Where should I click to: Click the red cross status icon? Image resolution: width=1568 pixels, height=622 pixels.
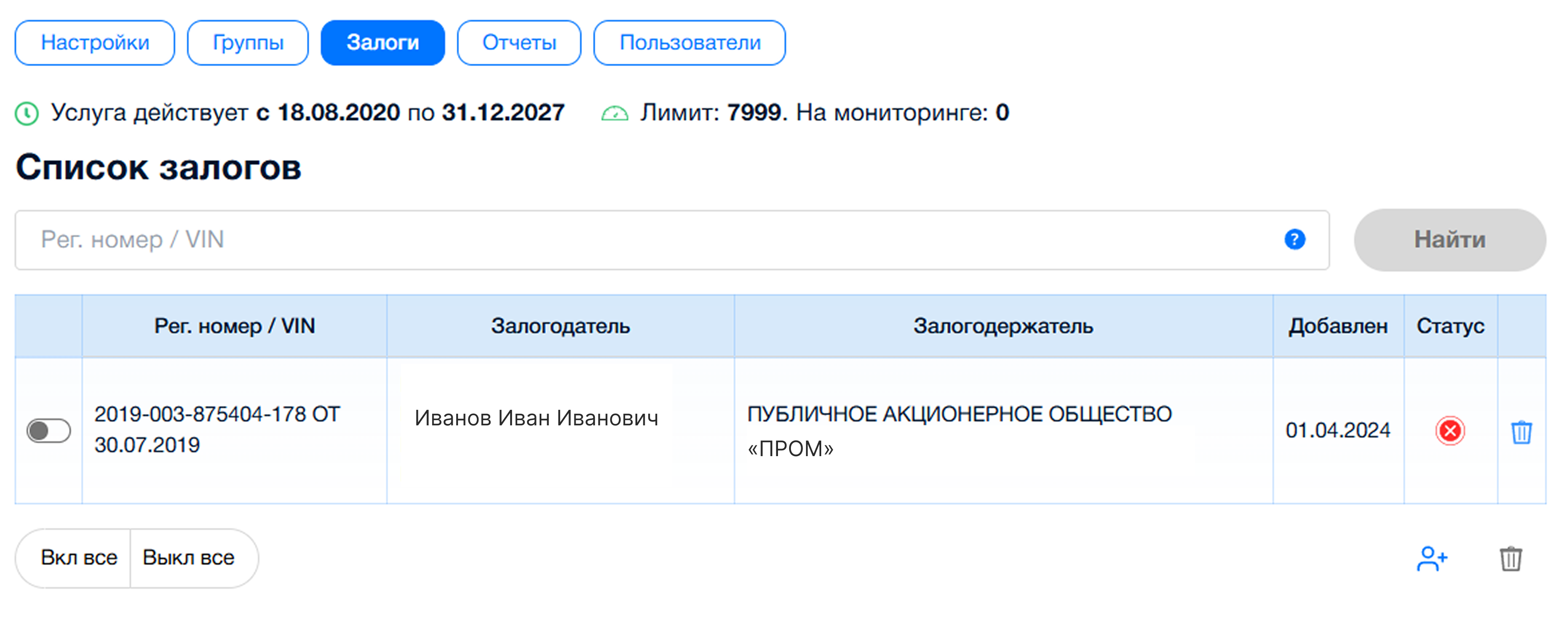tap(1450, 431)
